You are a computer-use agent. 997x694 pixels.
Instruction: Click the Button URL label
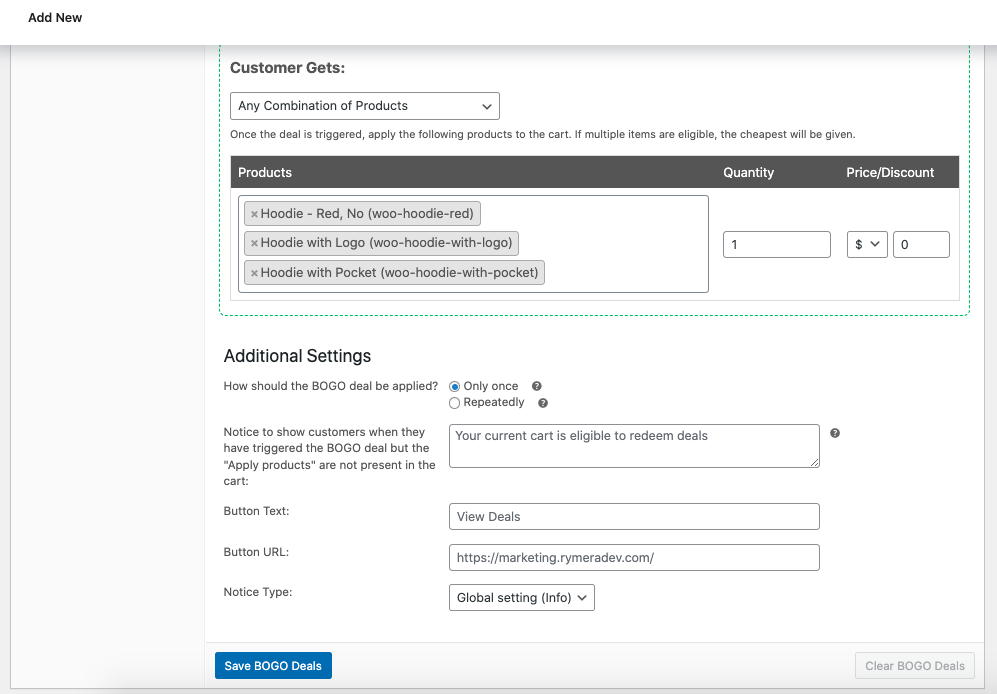point(256,552)
